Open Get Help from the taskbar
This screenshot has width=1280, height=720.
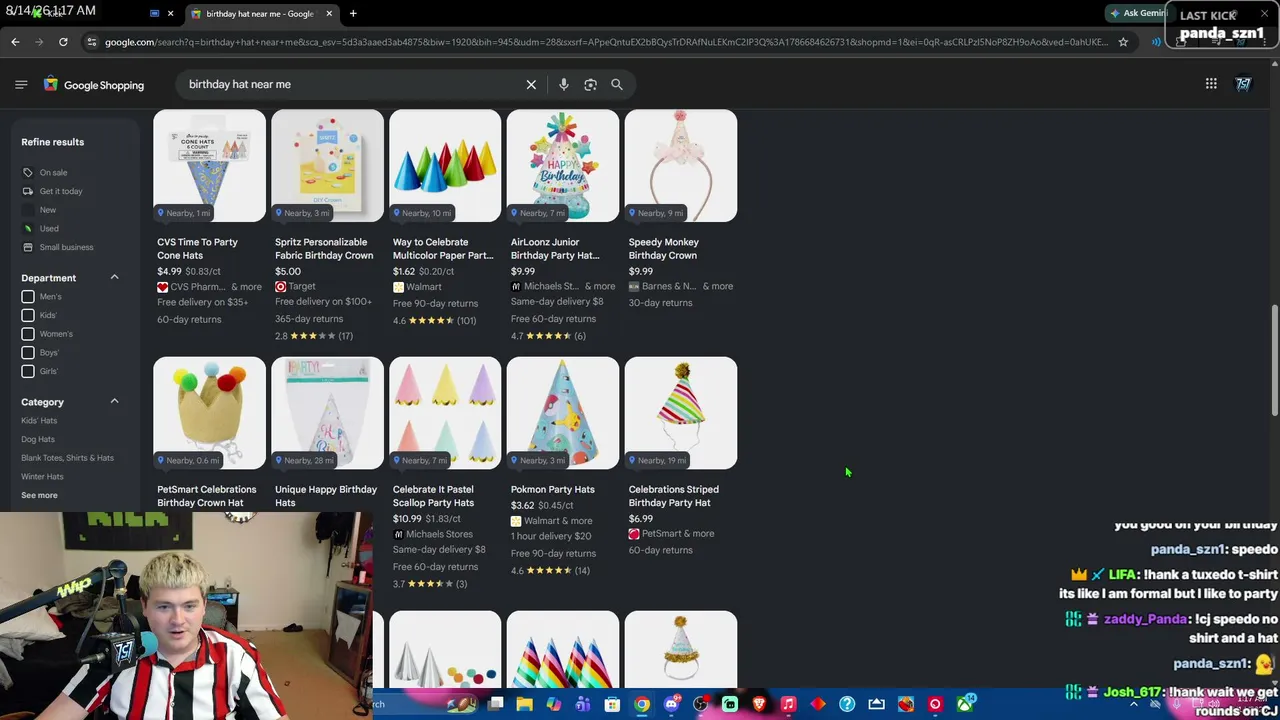coord(847,704)
